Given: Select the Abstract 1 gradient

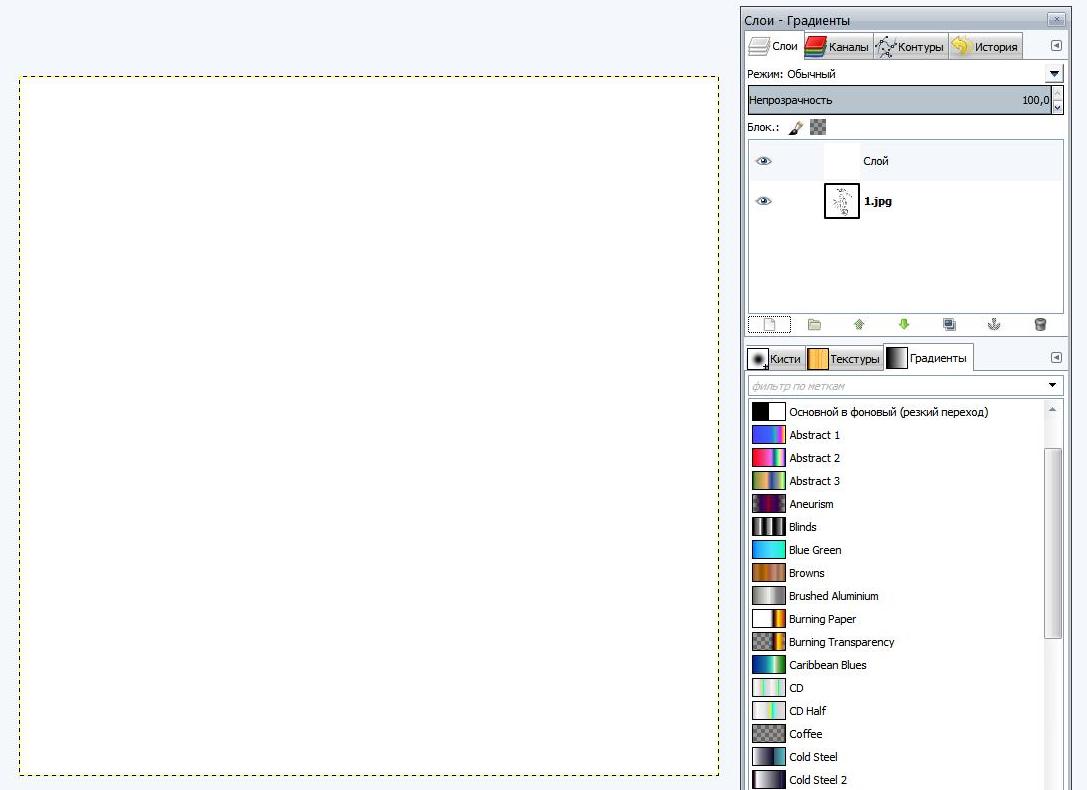Looking at the screenshot, I should point(897,434).
